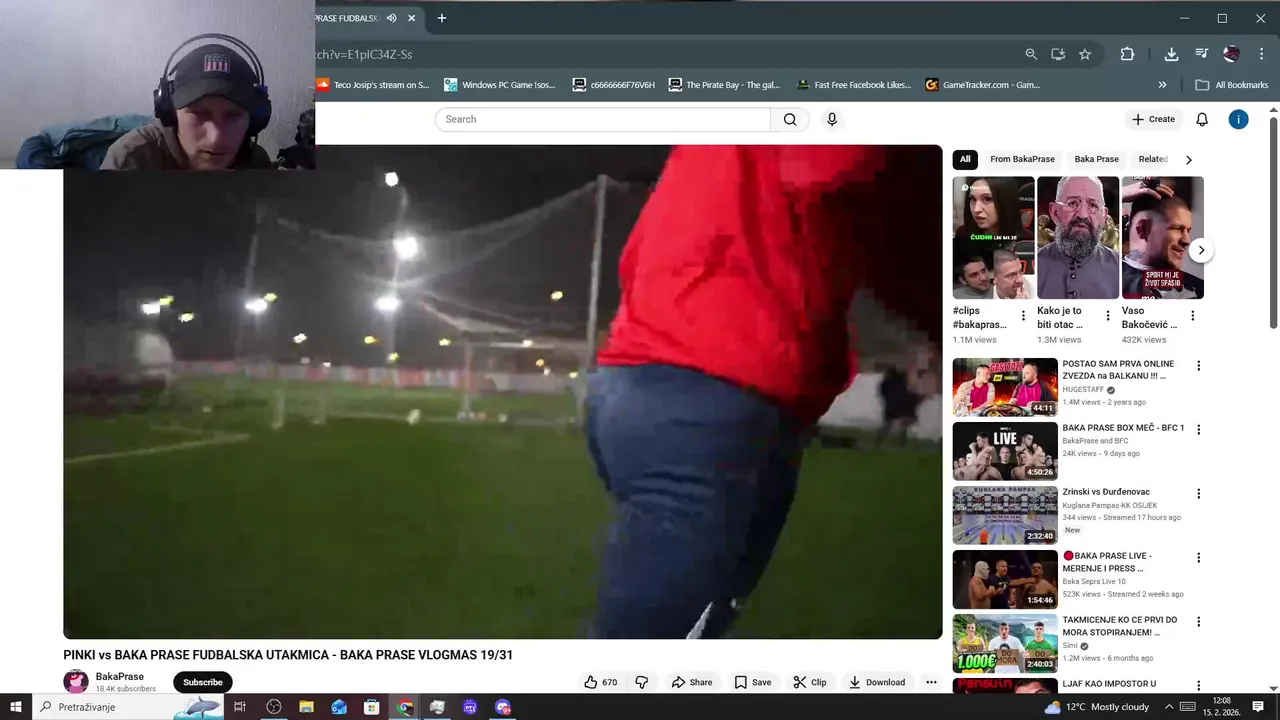Close the PRASE FUDBALSKA browser tab
Viewport: 1280px width, 720px height.
point(411,18)
